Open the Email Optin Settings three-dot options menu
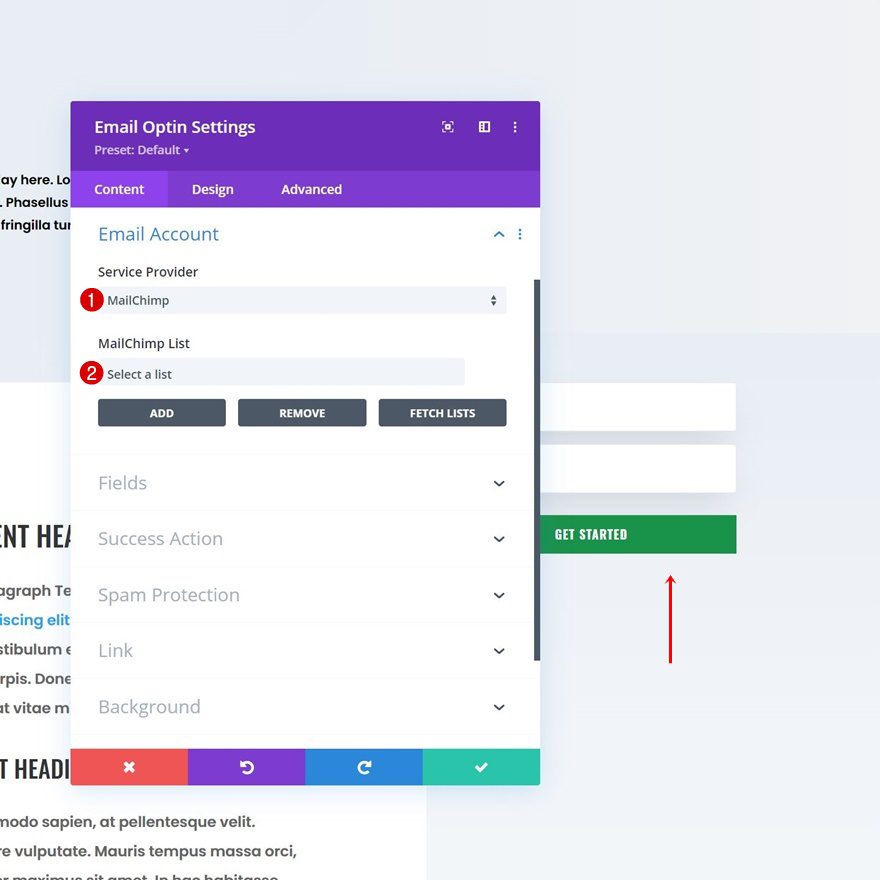Viewport: 880px width, 880px height. (516, 127)
